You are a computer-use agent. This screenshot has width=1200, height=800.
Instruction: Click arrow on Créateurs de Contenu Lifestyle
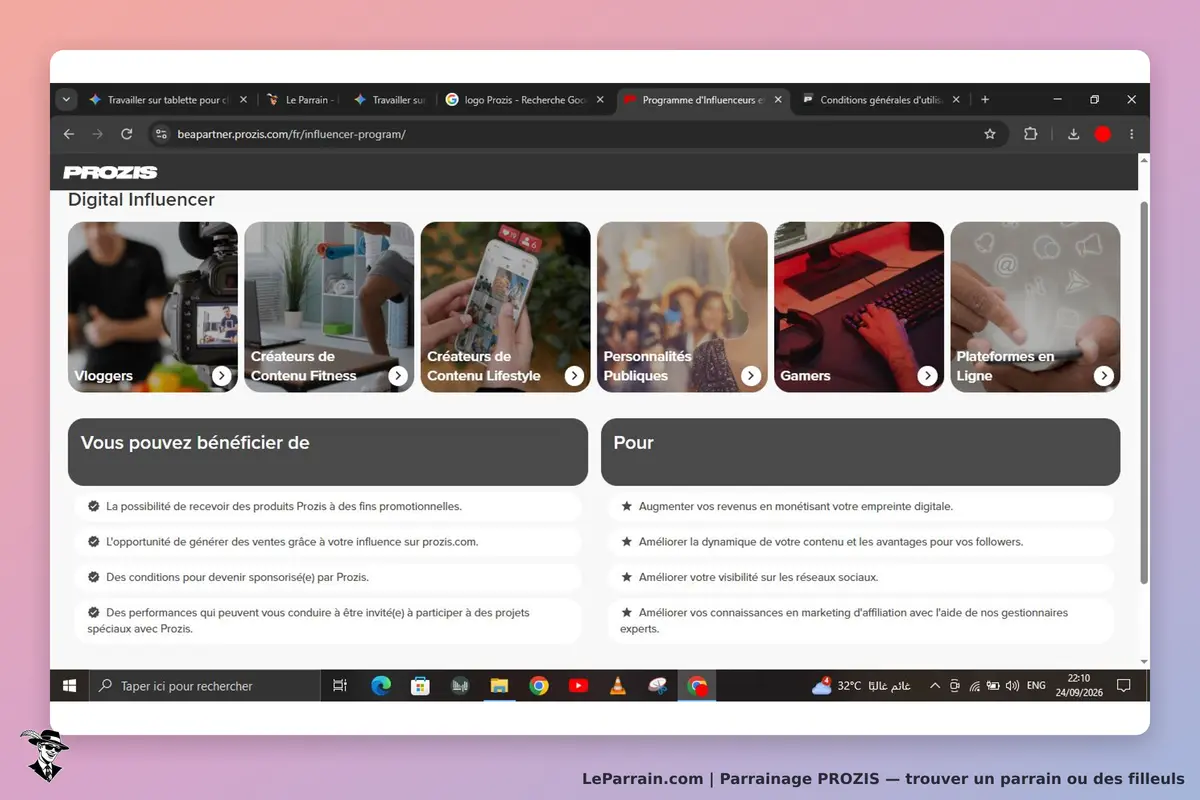coord(574,376)
